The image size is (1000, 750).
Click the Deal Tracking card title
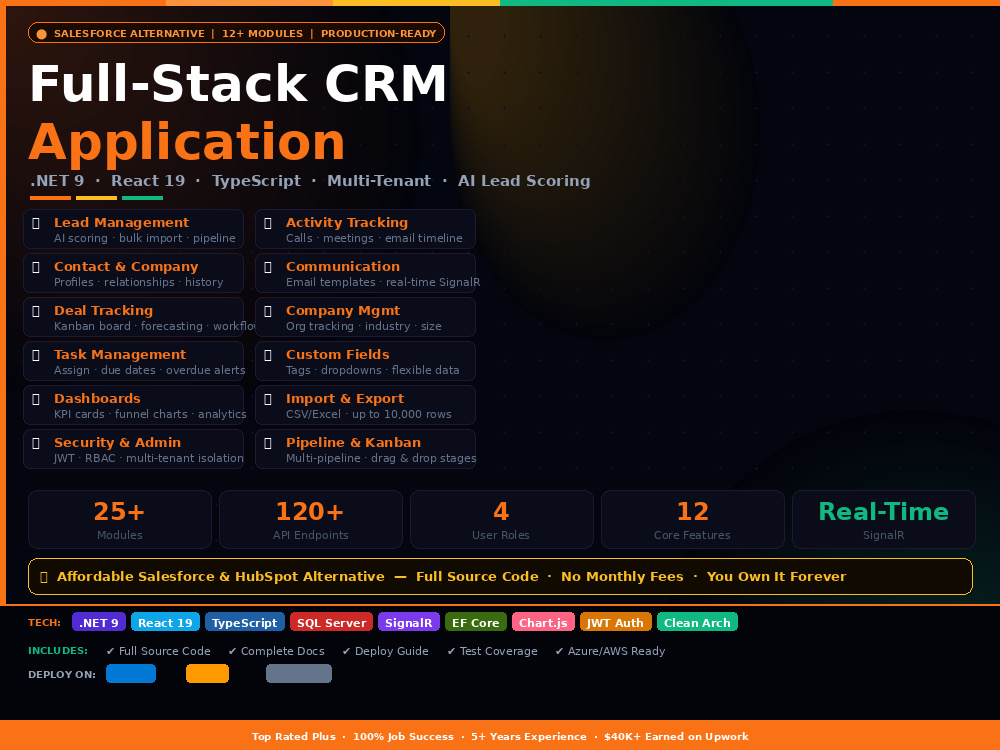(103, 311)
